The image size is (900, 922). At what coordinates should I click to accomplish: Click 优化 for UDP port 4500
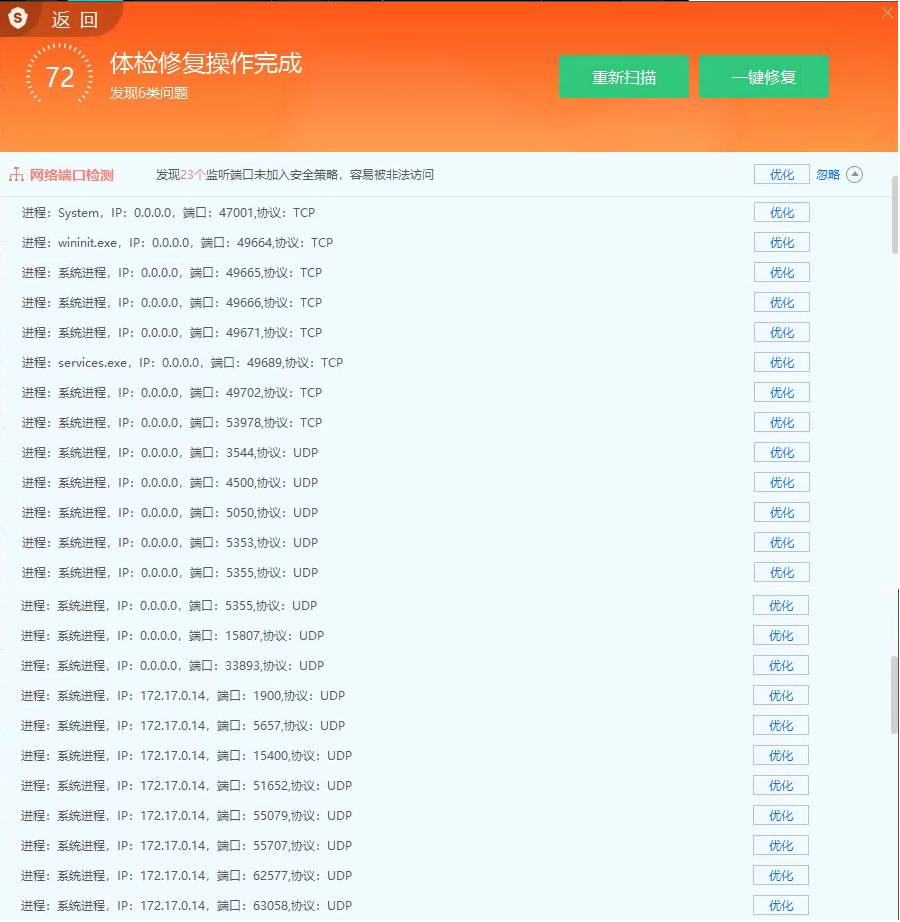click(x=782, y=483)
